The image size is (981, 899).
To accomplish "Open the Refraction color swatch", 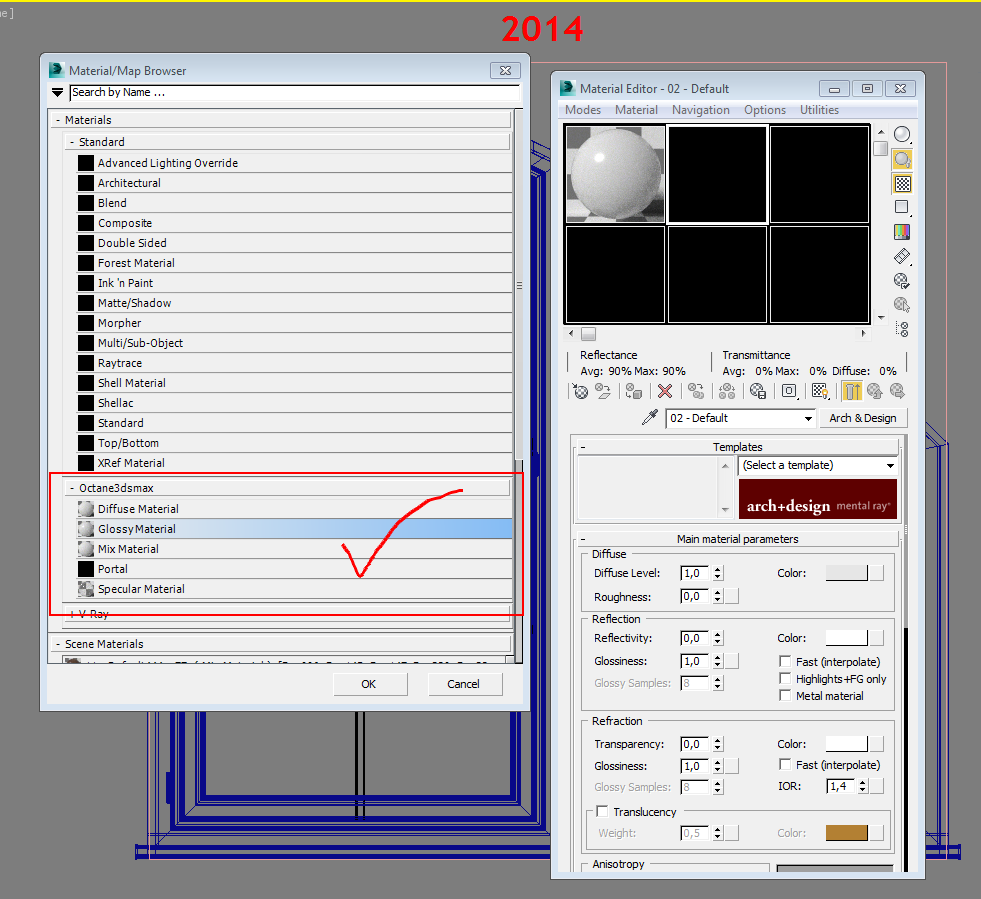I will (846, 743).
